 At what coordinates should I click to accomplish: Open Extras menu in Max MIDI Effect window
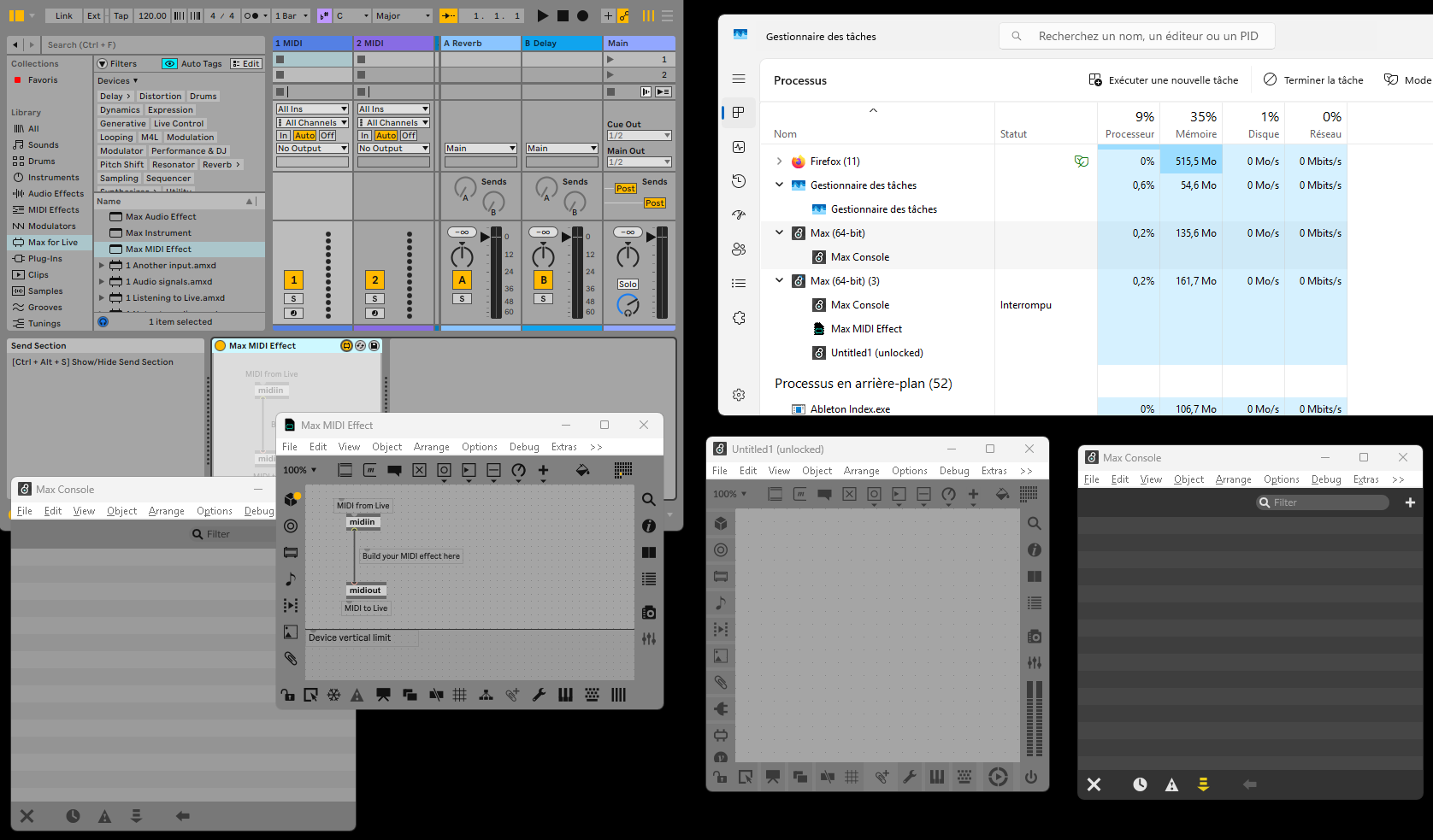coord(563,447)
